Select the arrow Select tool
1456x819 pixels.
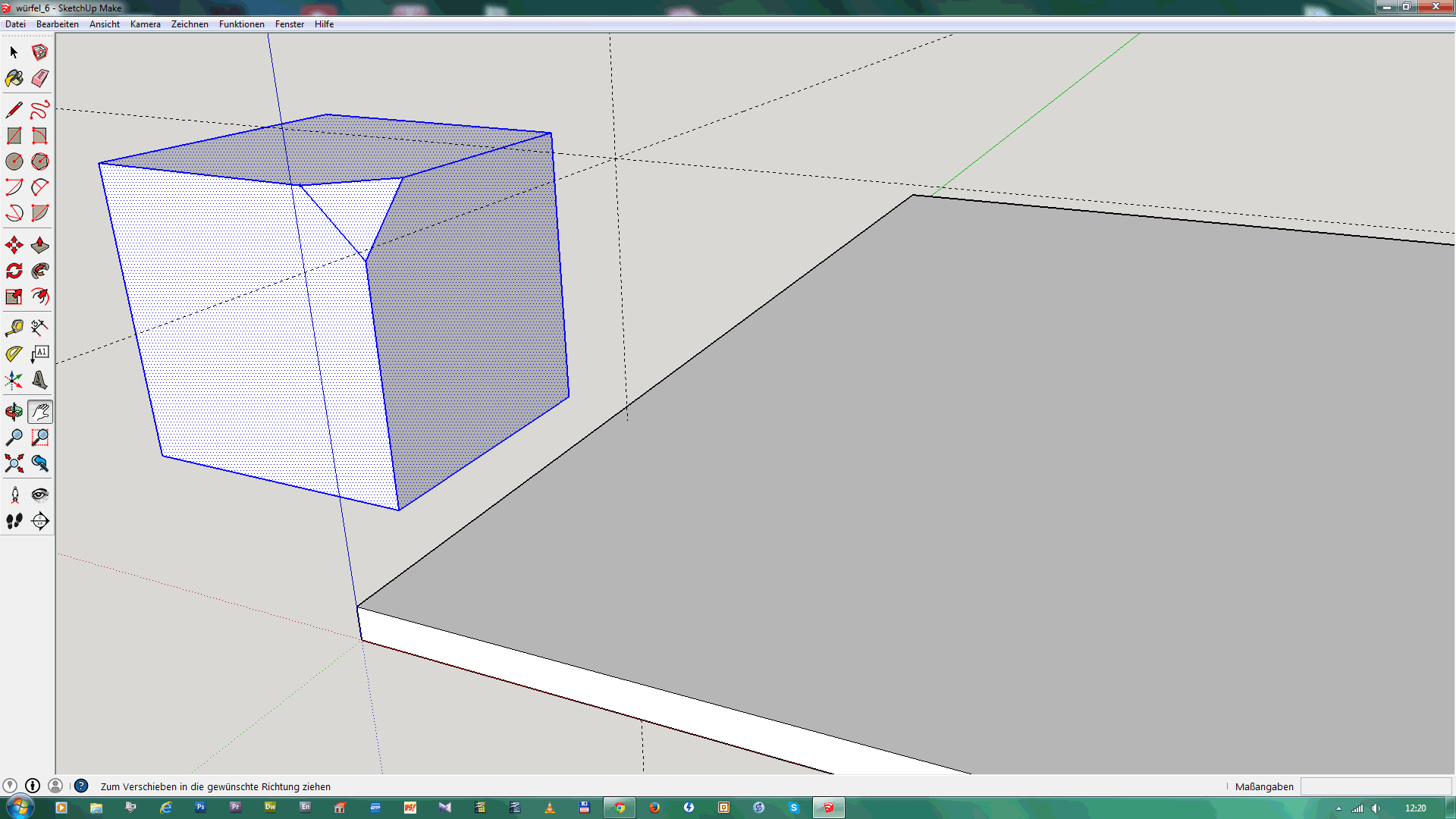(14, 52)
